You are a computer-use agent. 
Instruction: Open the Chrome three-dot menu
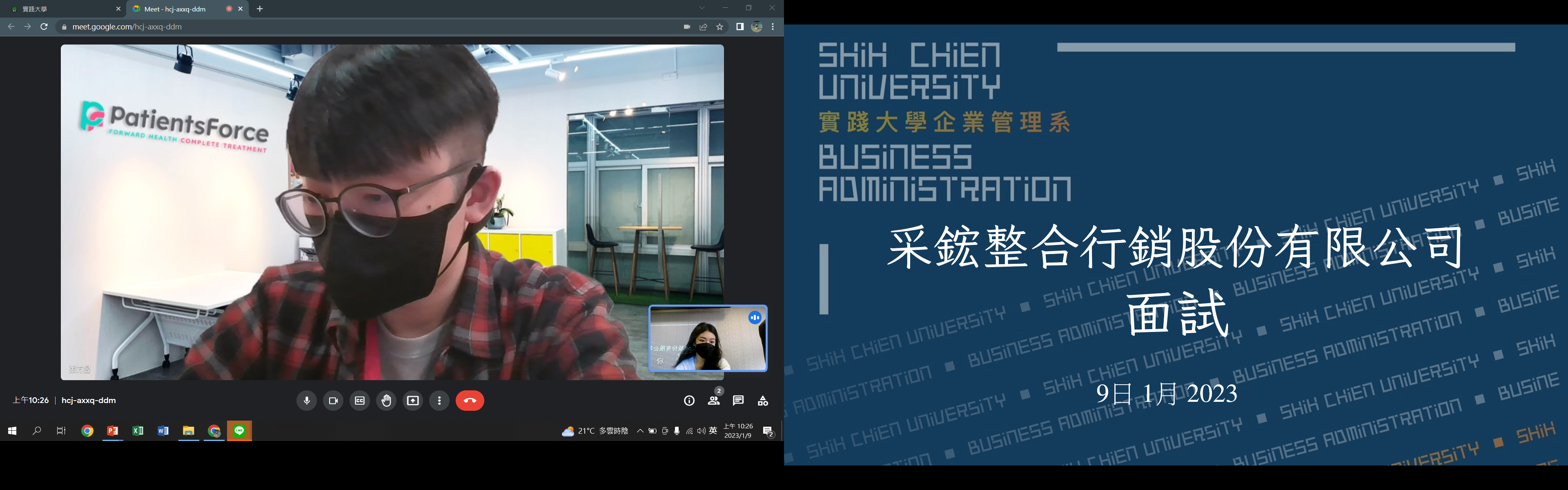pyautogui.click(x=773, y=27)
